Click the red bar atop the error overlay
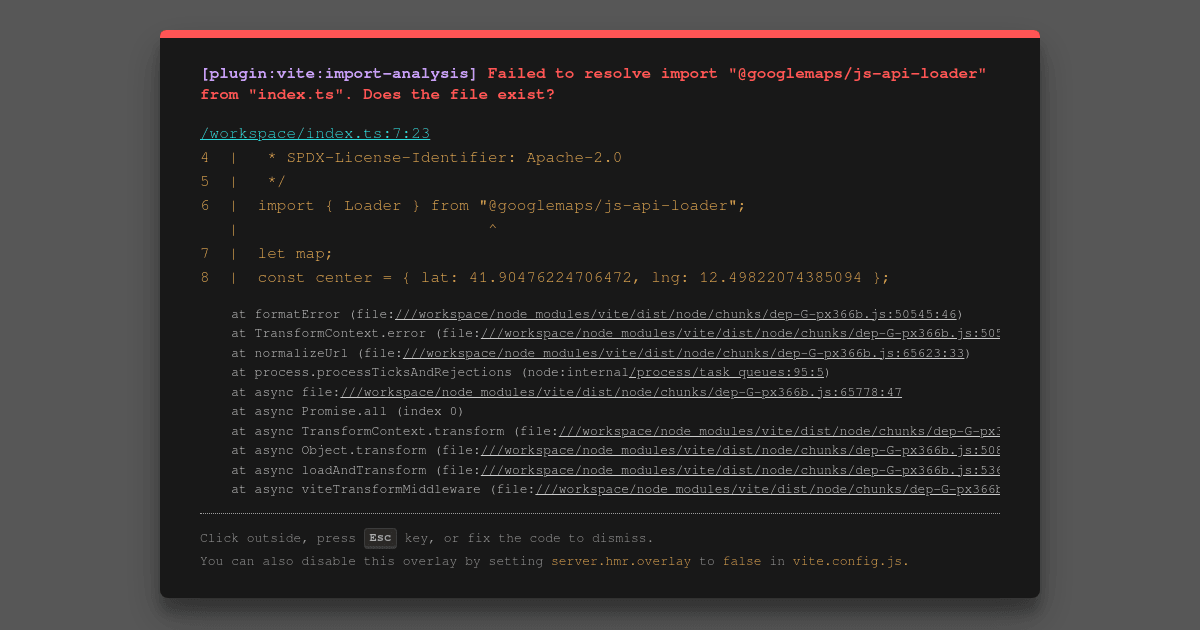The image size is (1200, 630). 600,34
